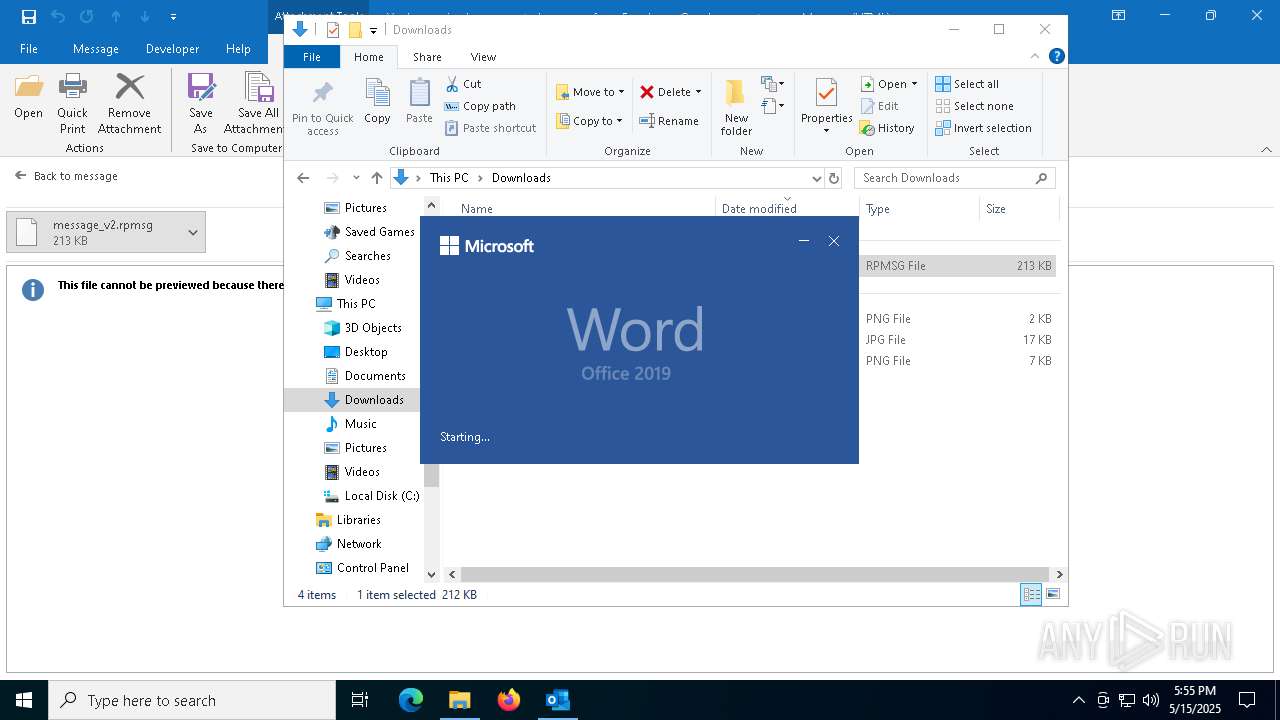Click History button
This screenshot has width=1280, height=720.
(887, 128)
